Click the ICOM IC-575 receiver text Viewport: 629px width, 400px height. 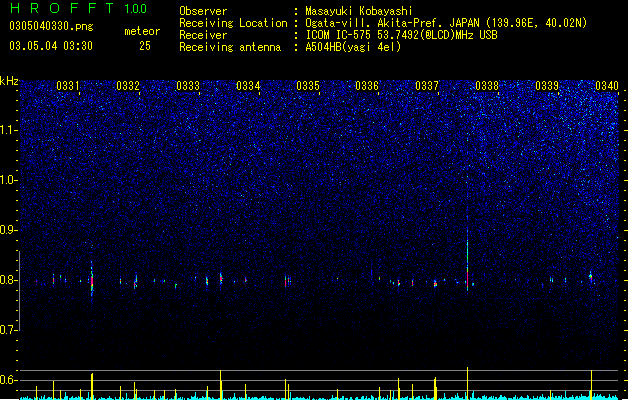(401, 35)
